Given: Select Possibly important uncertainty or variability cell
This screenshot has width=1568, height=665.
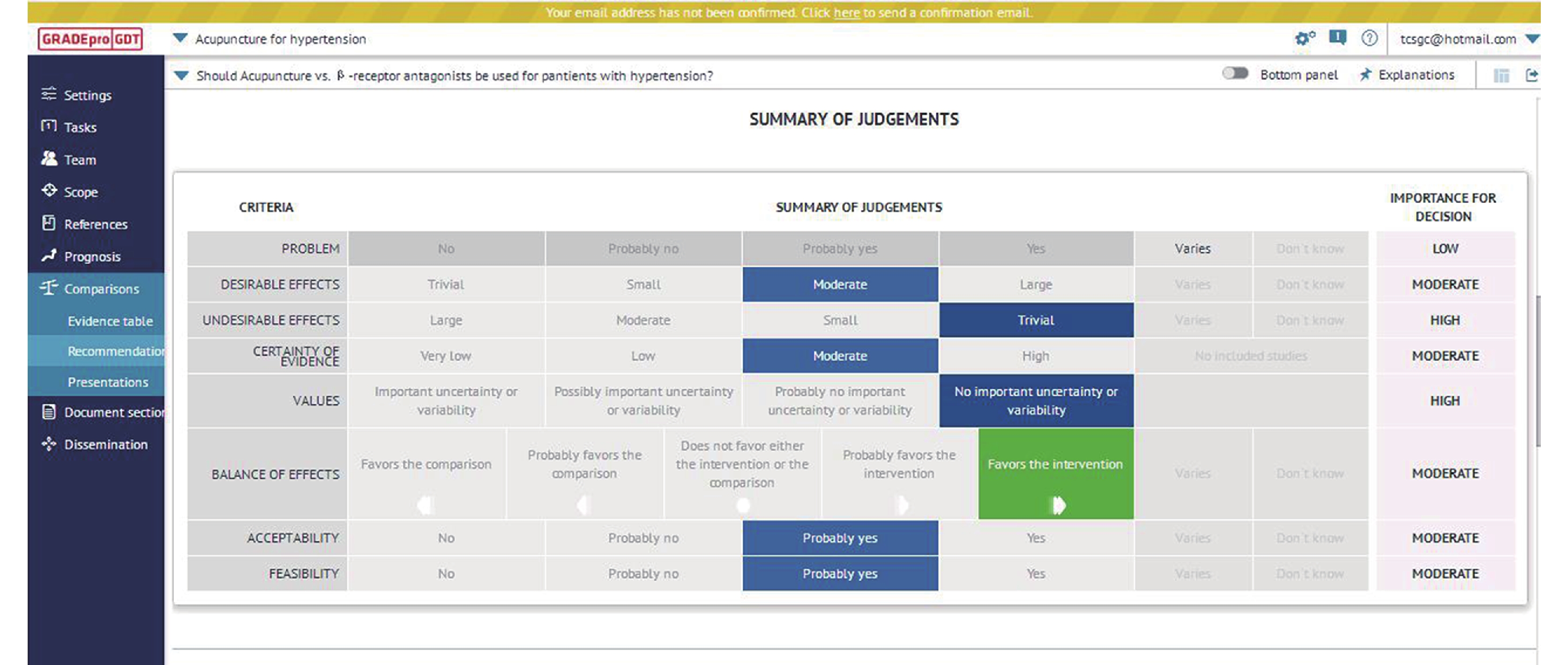Looking at the screenshot, I should pyautogui.click(x=643, y=401).
